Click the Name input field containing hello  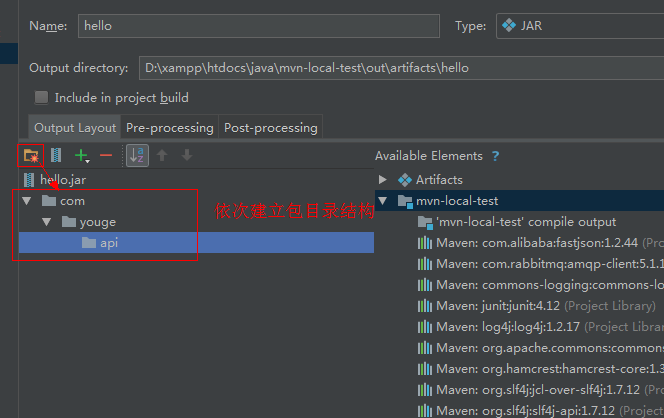[259, 26]
